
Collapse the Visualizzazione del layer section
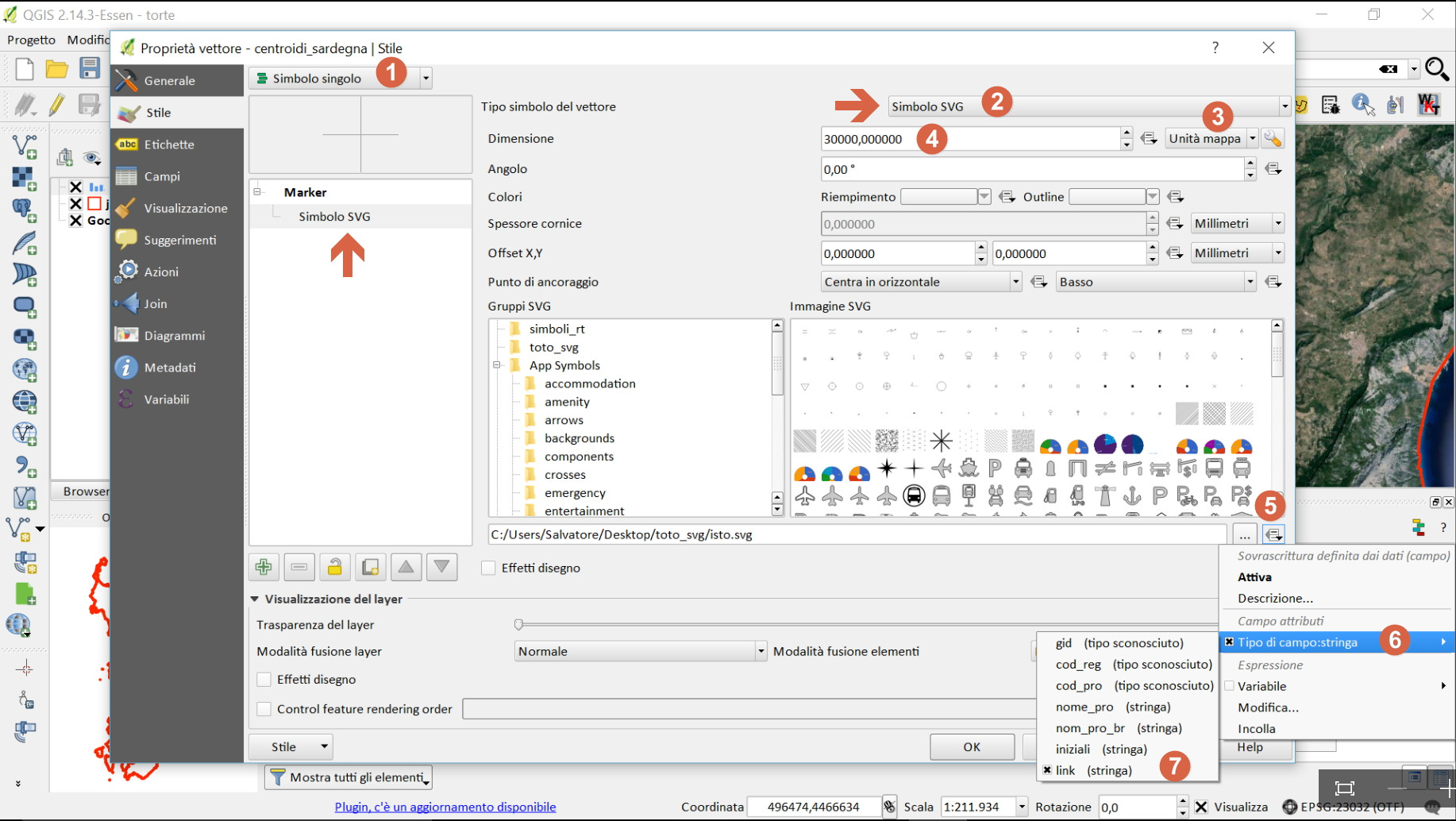click(255, 599)
